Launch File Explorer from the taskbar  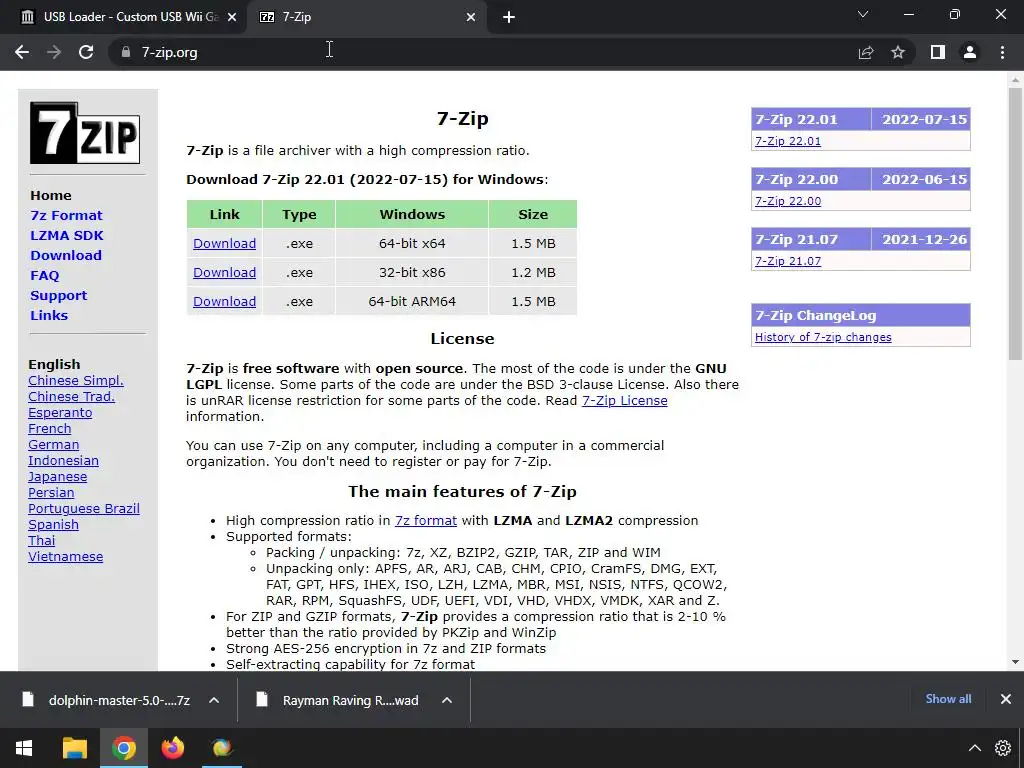[74, 748]
